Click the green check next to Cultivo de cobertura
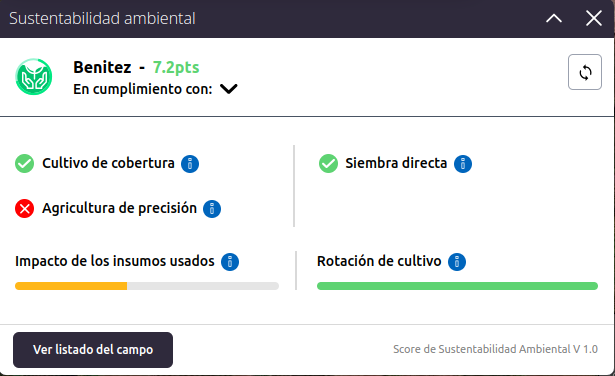The height and width of the screenshot is (376, 615). click(24, 163)
